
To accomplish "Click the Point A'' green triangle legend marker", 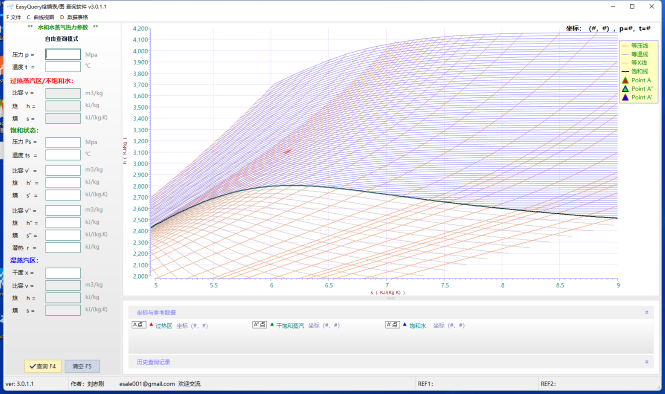I will tap(625, 89).
